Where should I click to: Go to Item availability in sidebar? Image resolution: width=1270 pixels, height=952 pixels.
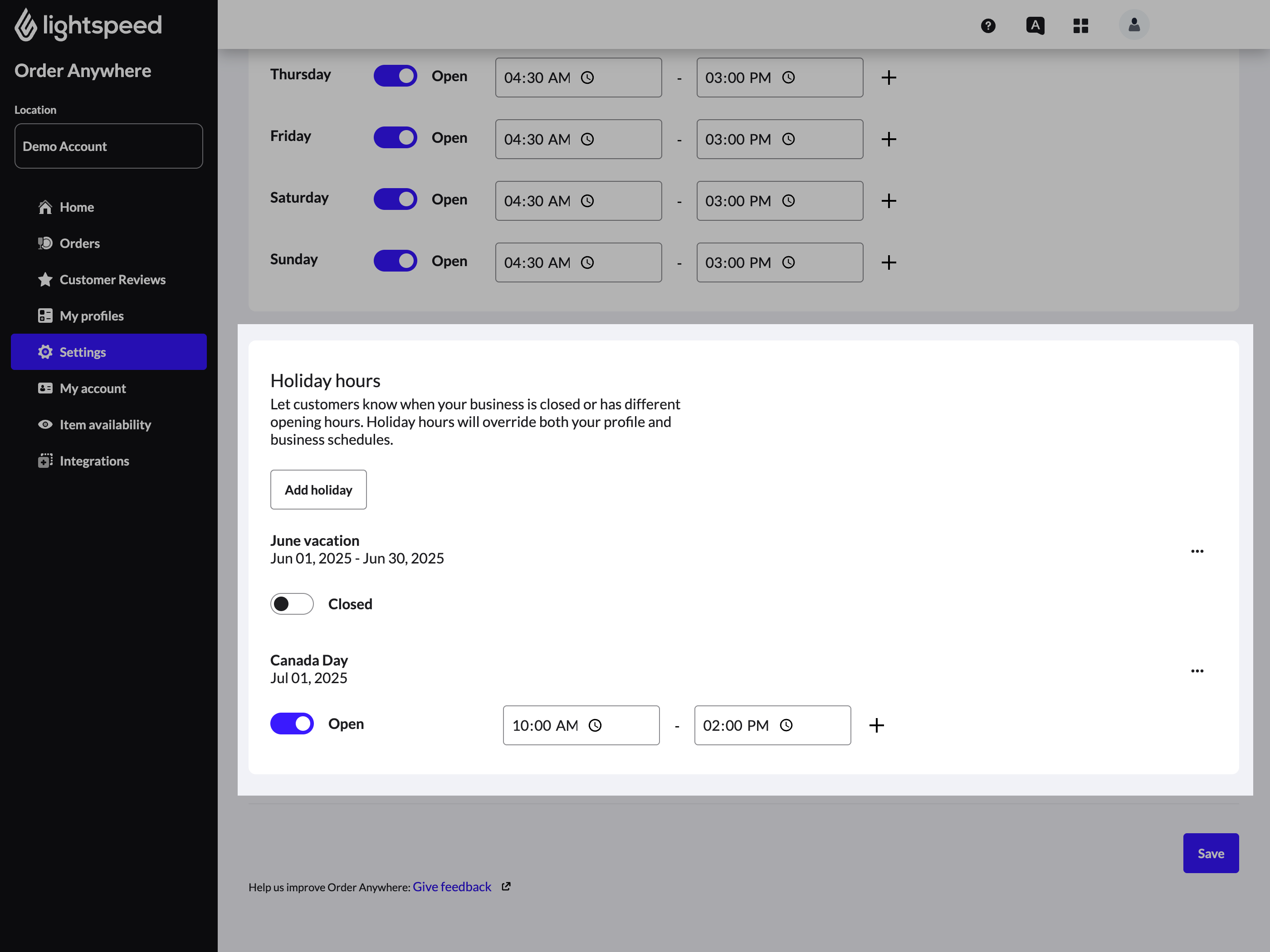tap(105, 425)
